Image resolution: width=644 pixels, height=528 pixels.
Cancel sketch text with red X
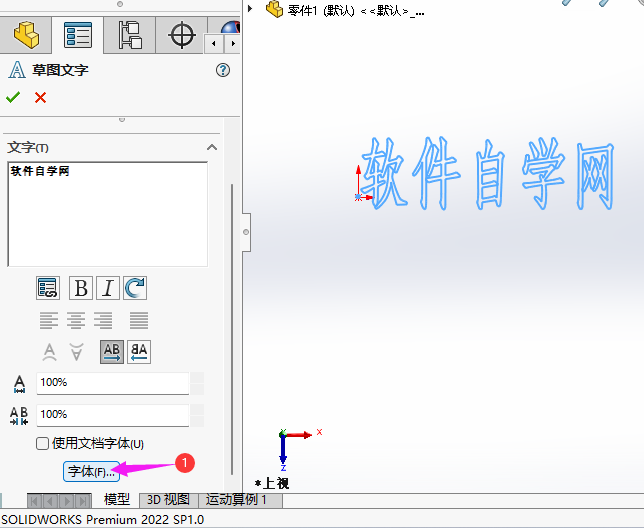[x=40, y=97]
